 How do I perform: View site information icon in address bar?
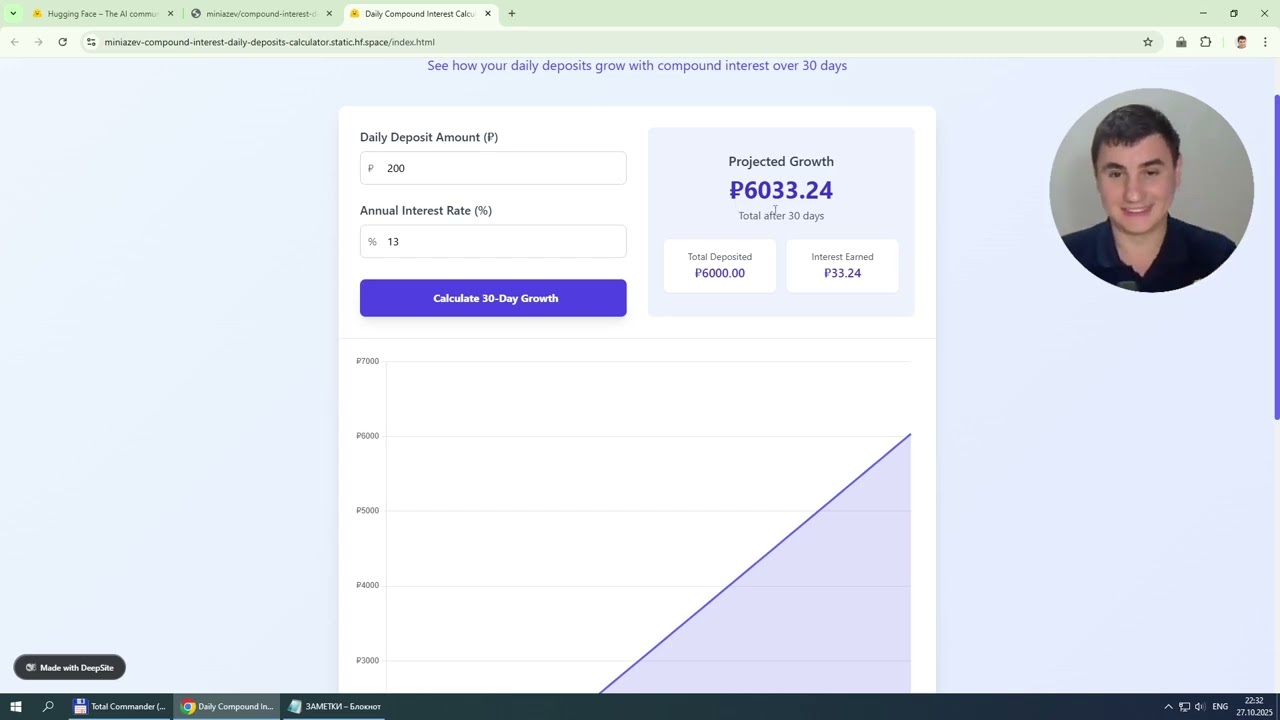point(91,42)
